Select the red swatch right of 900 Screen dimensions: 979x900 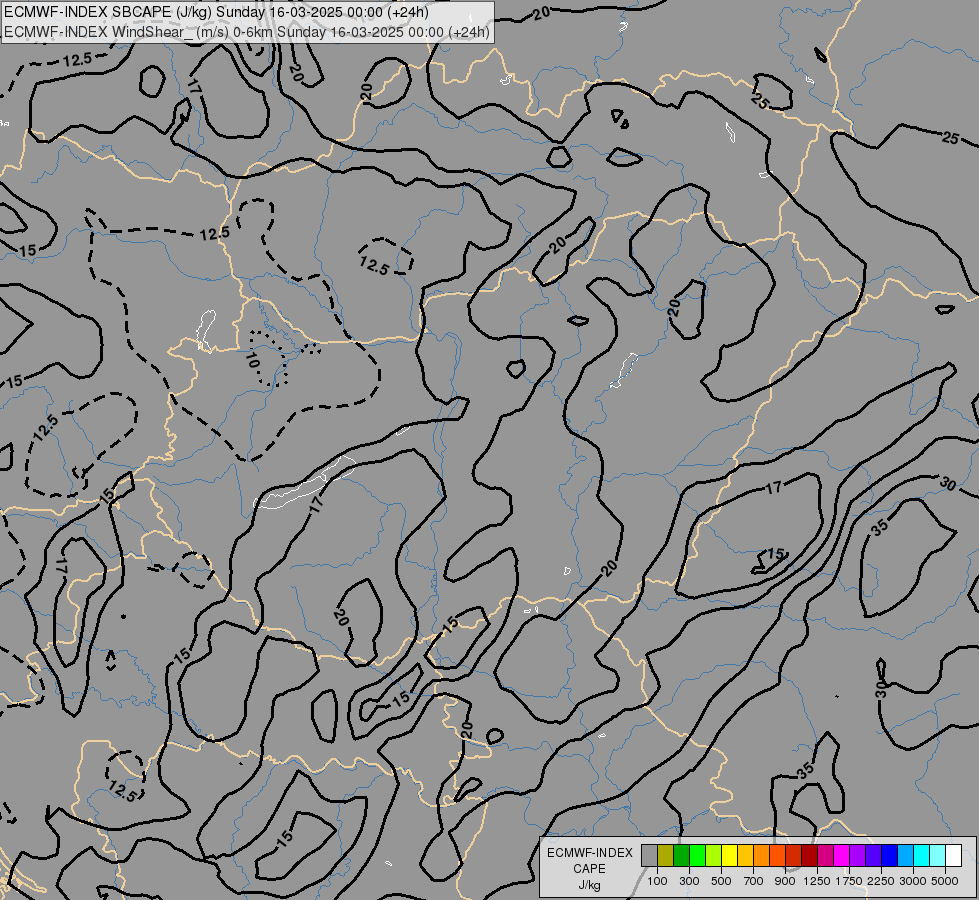coord(794,856)
